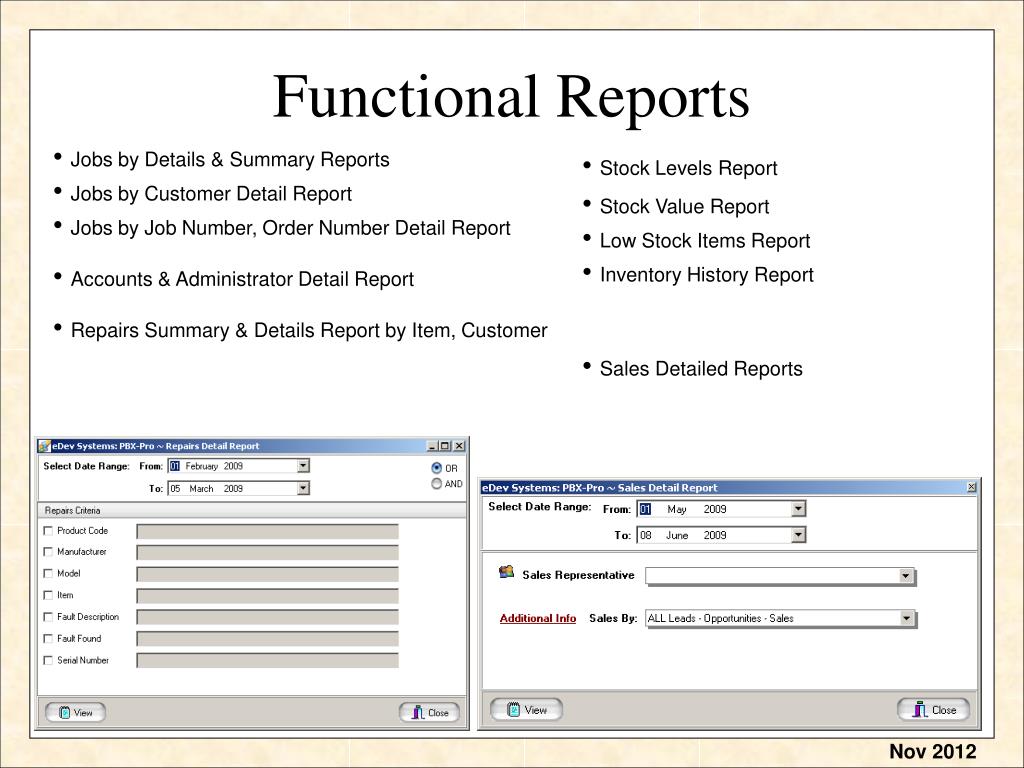This screenshot has width=1024, height=768.
Task: Expand the Sales By dropdown arrow
Action: 906,618
